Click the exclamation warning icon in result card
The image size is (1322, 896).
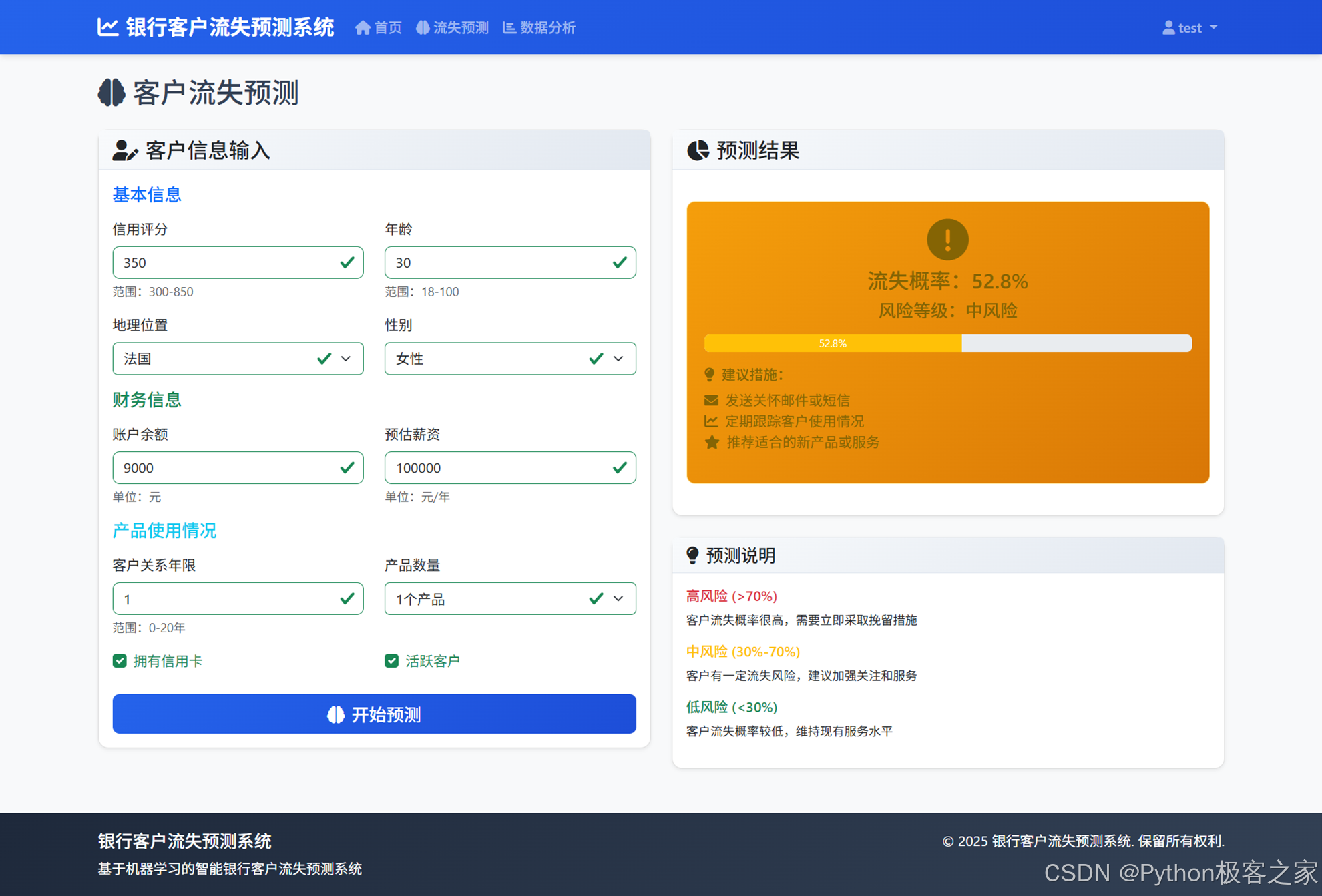[x=947, y=239]
